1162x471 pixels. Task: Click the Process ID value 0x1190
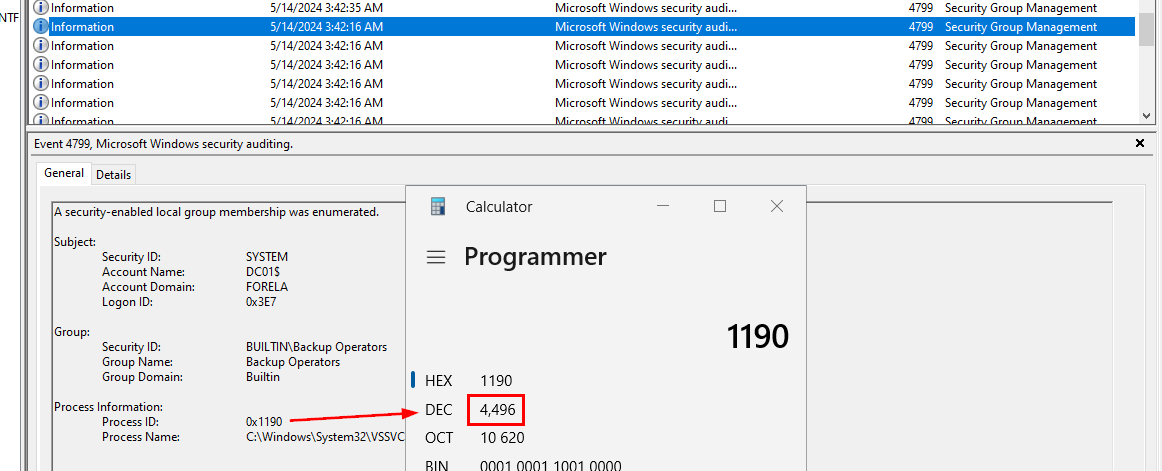click(x=264, y=421)
